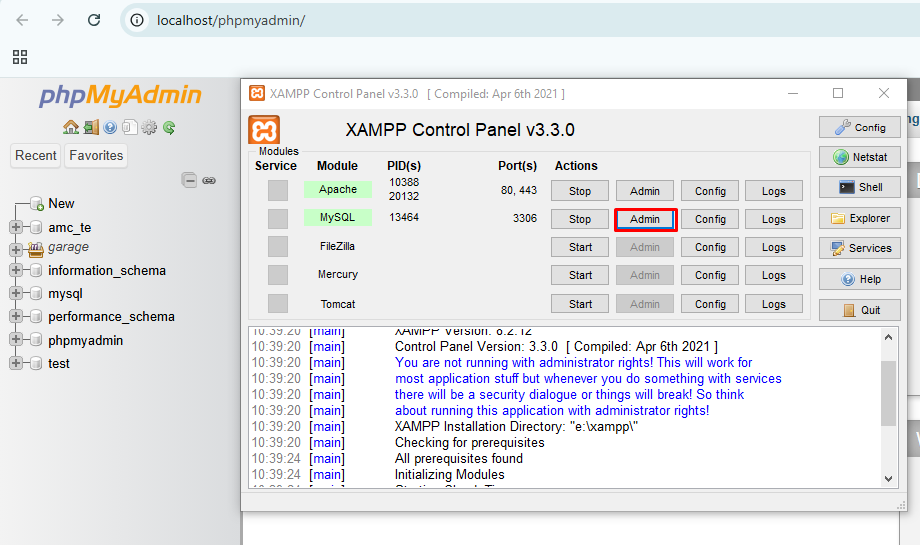
Task: Click browser forward arrow
Action: point(58,20)
